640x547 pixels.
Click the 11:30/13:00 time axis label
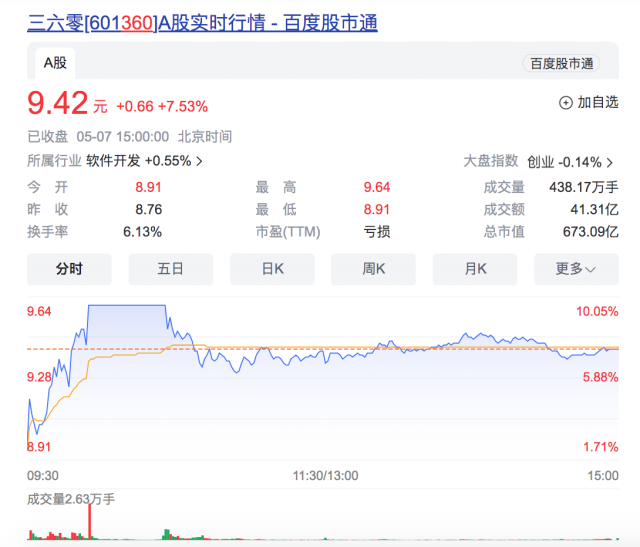(325, 476)
